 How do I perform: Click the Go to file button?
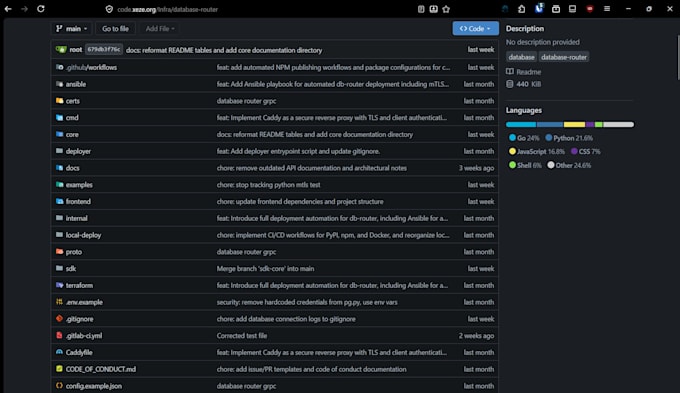115,29
